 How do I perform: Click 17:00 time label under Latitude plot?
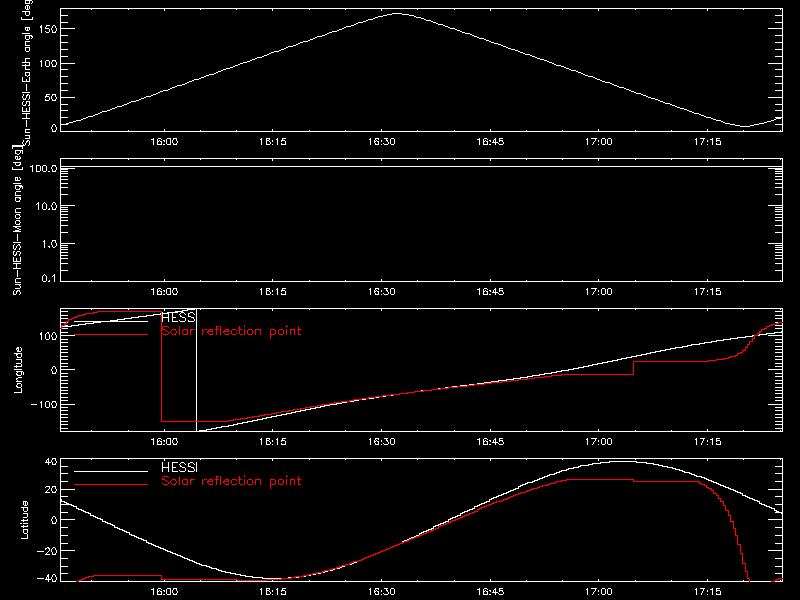(598, 592)
